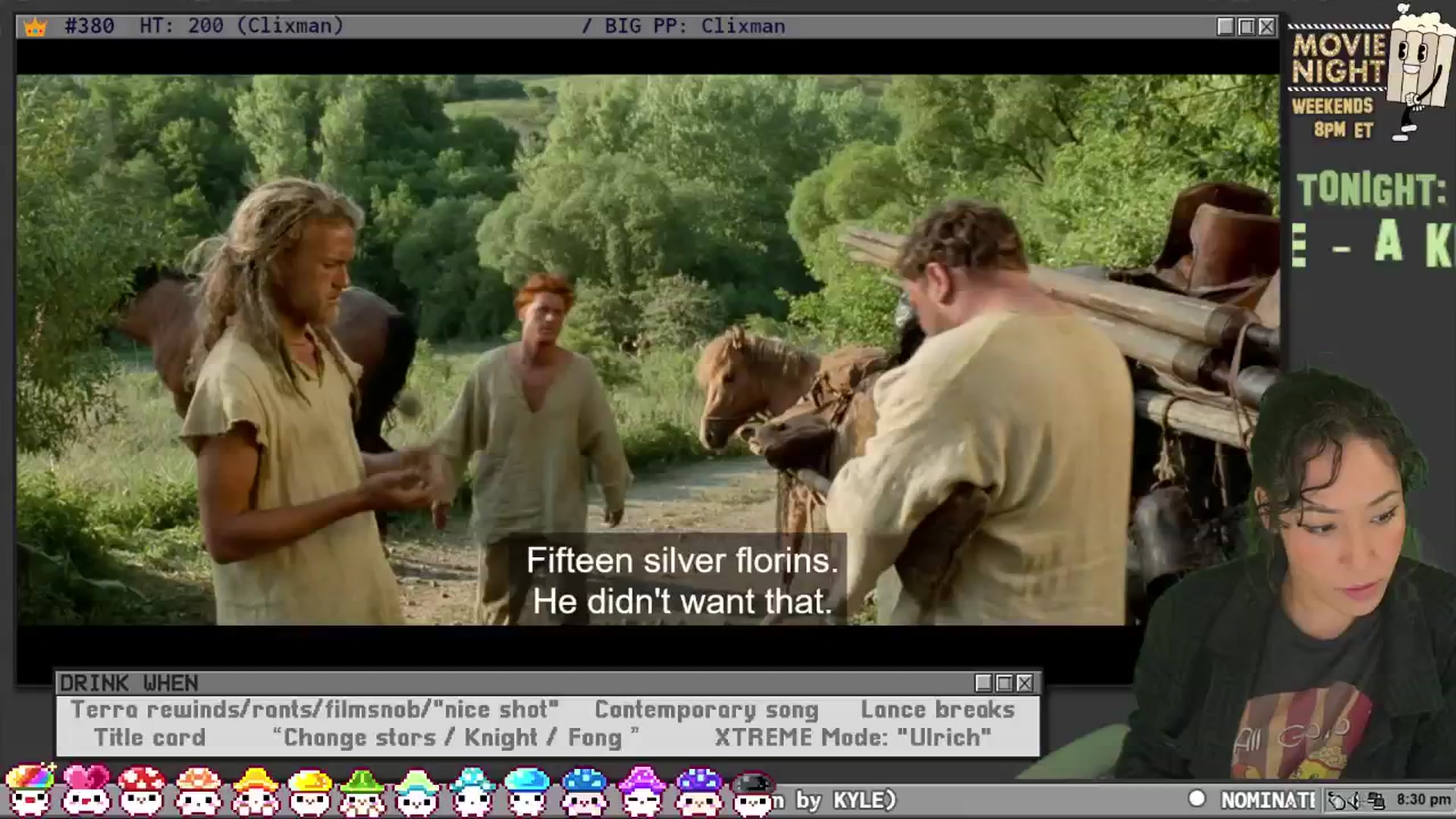Click the pink heart-capped mushroom icon
This screenshot has width=1456, height=819.
(x=86, y=789)
